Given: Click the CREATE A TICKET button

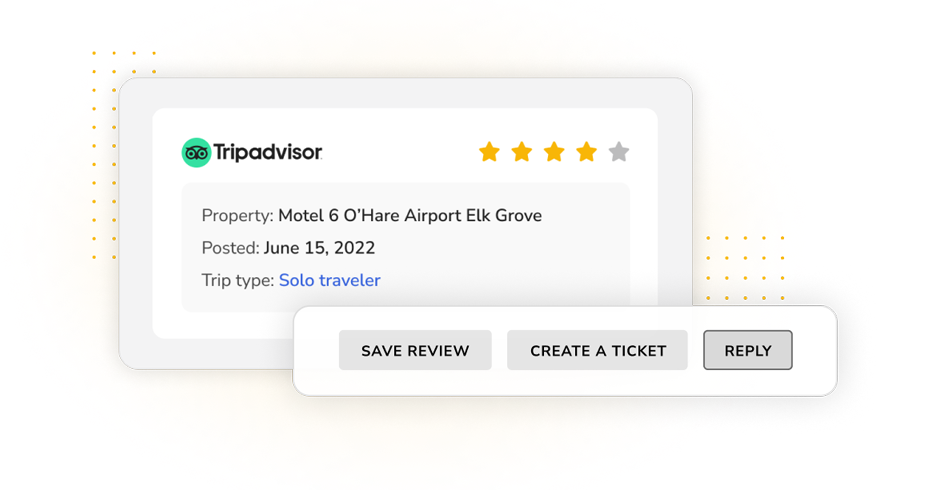Looking at the screenshot, I should point(598,350).
